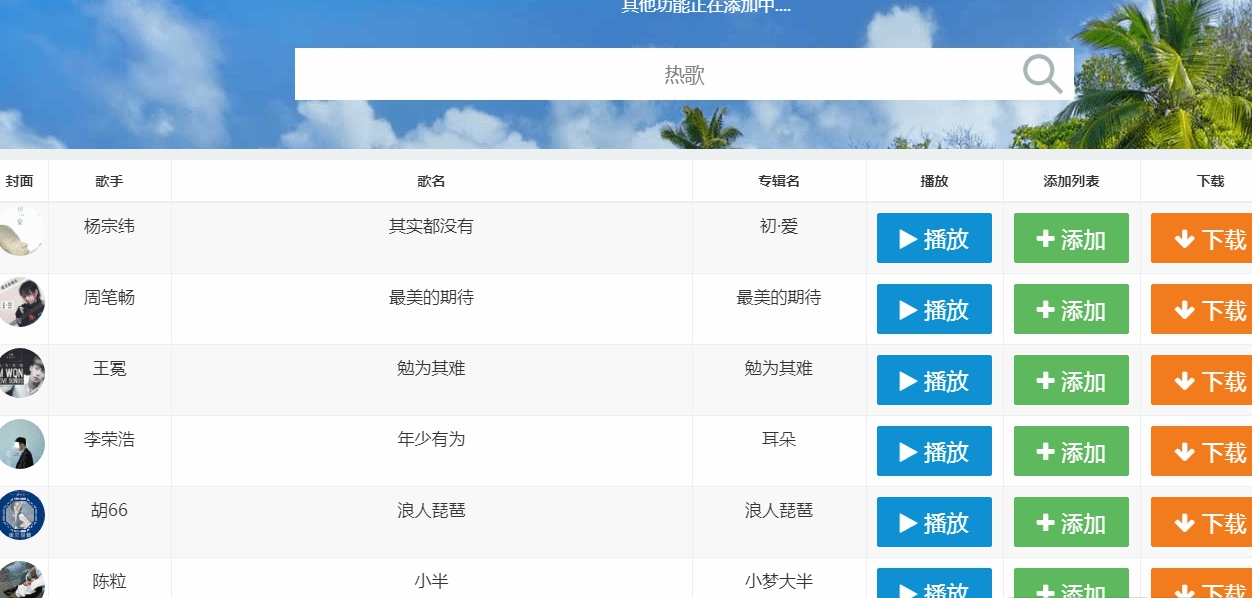Select singer name 杨宗纬
1252x598 pixels.
(110, 227)
